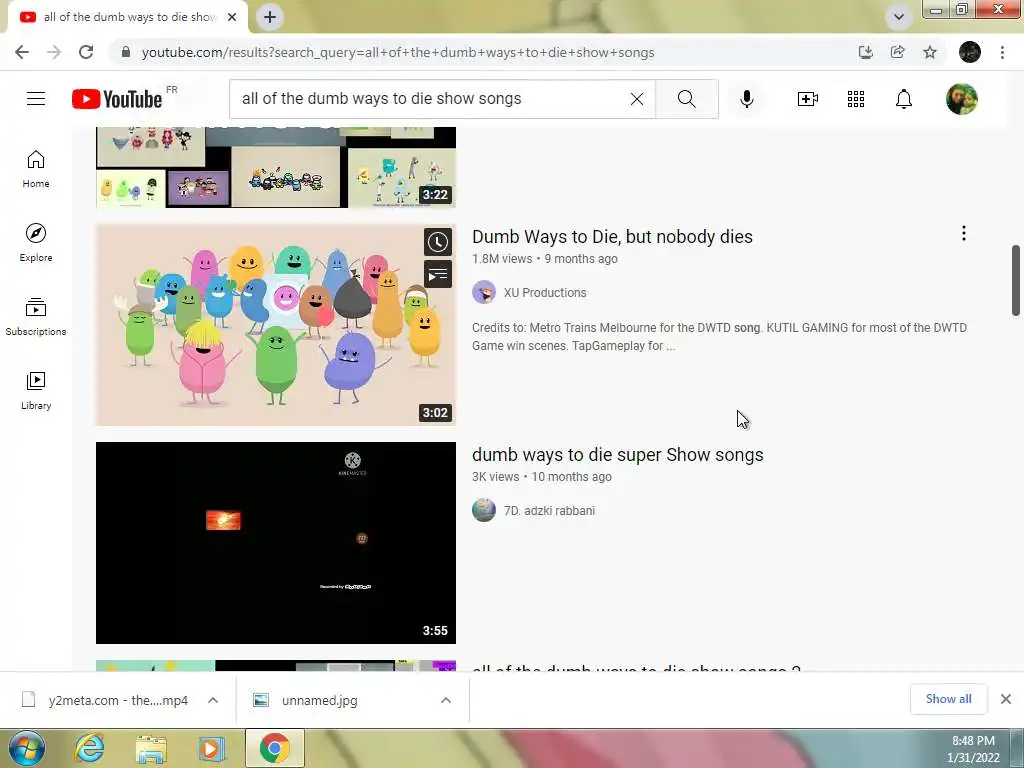1024x768 pixels.
Task: Click the magnifier search button
Action: pos(686,99)
